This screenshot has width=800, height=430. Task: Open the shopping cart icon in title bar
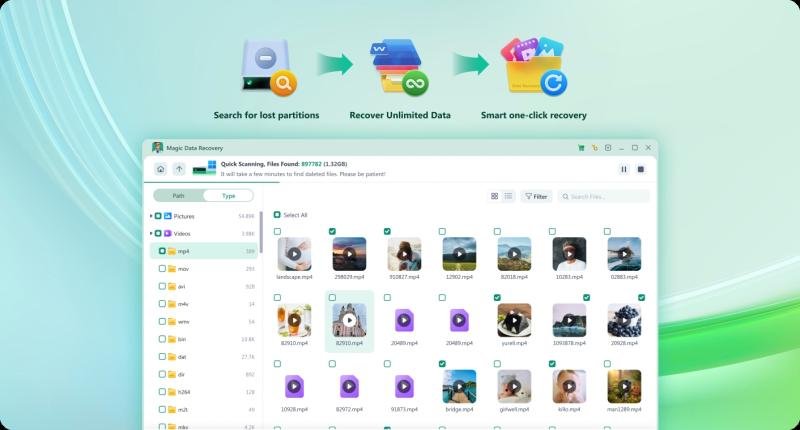click(581, 148)
